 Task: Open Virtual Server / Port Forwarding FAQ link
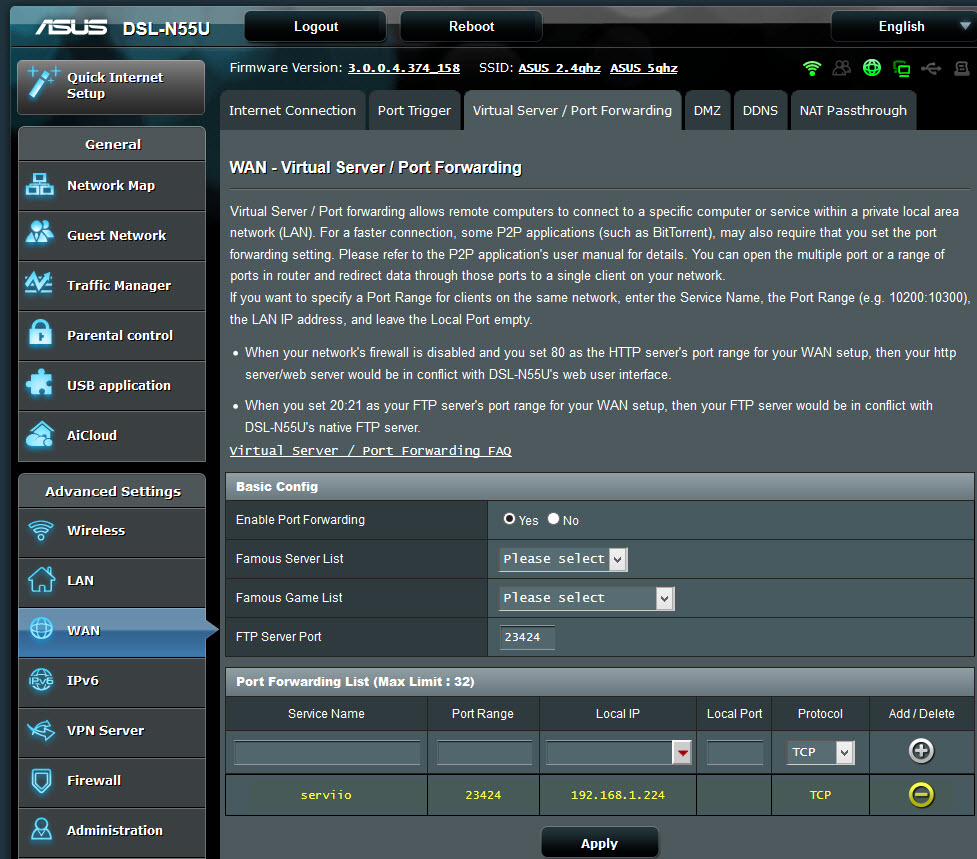pyautogui.click(x=370, y=451)
